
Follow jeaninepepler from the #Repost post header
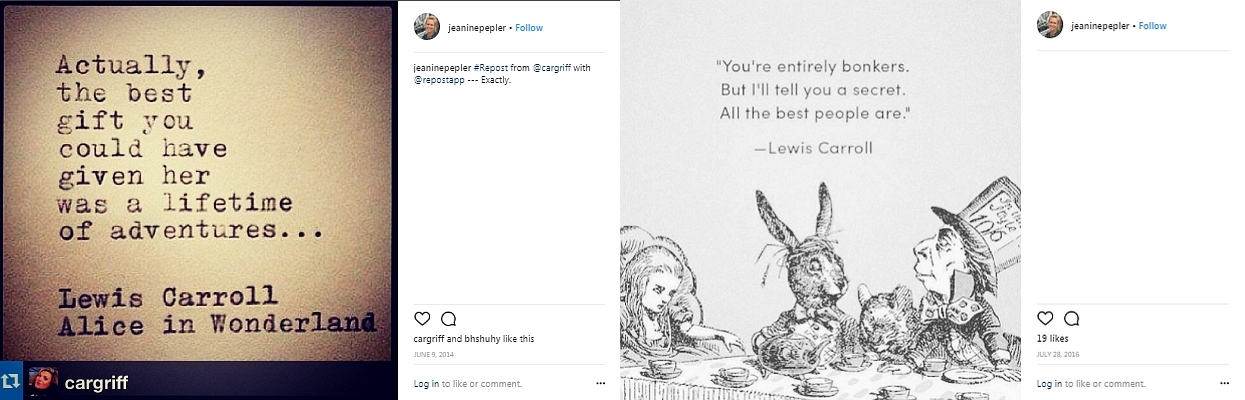[x=529, y=27]
